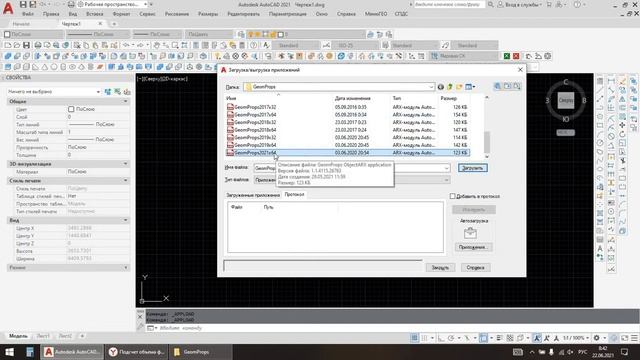Click the Закрыть button in dialog
This screenshot has height=360, width=640.
tap(440, 267)
